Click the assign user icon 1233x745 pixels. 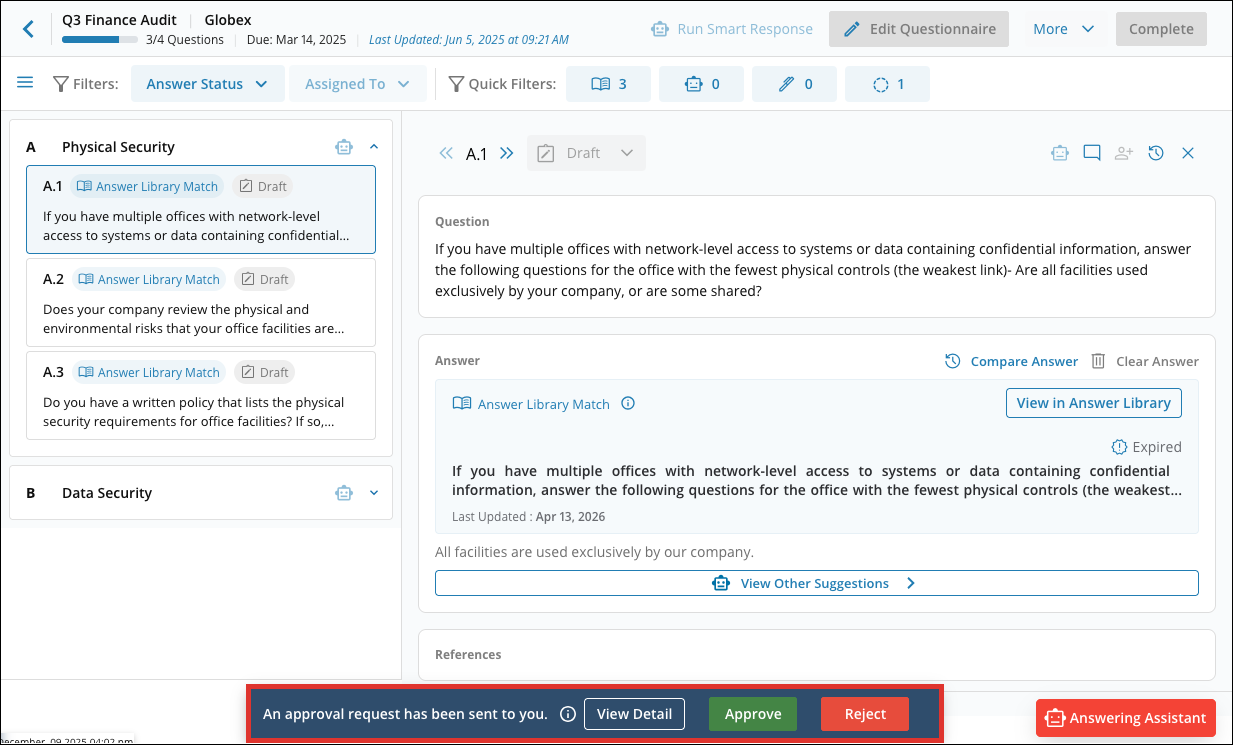(x=1124, y=153)
